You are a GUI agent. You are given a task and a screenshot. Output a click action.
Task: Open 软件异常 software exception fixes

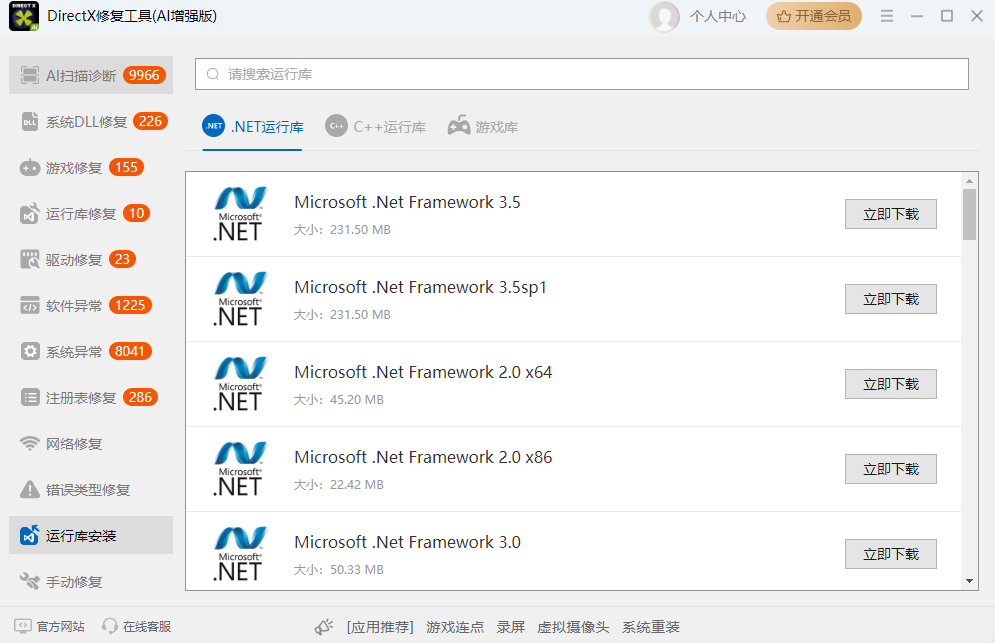(70, 305)
